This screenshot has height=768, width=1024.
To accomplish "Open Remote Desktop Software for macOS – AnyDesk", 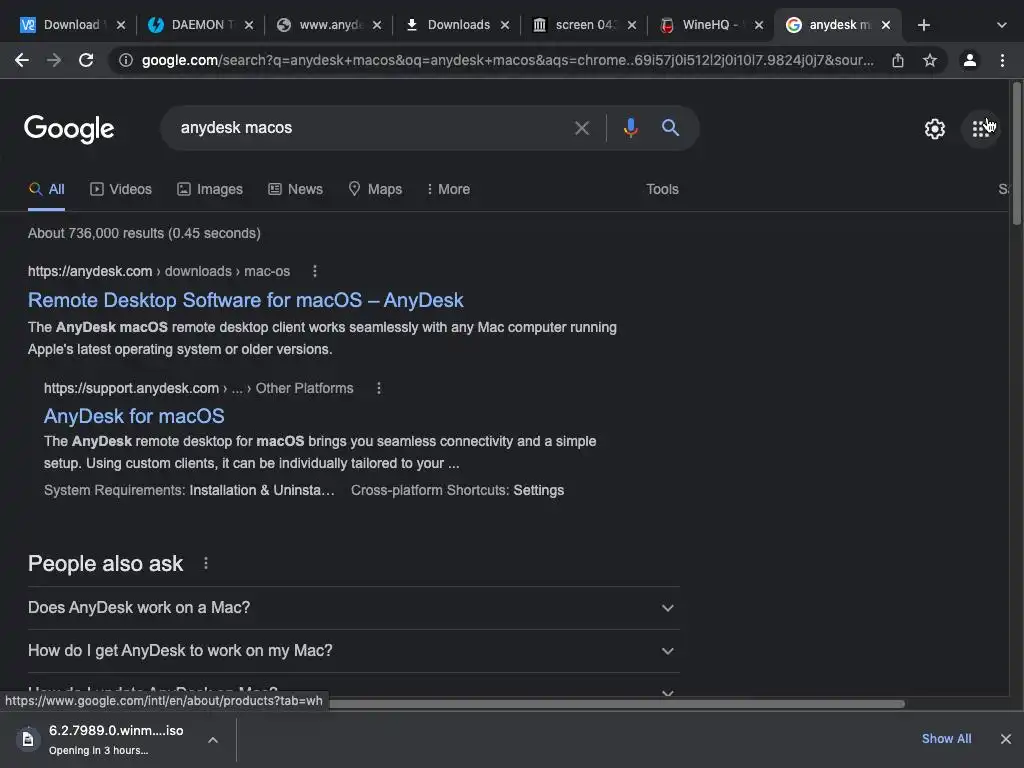I will point(246,300).
